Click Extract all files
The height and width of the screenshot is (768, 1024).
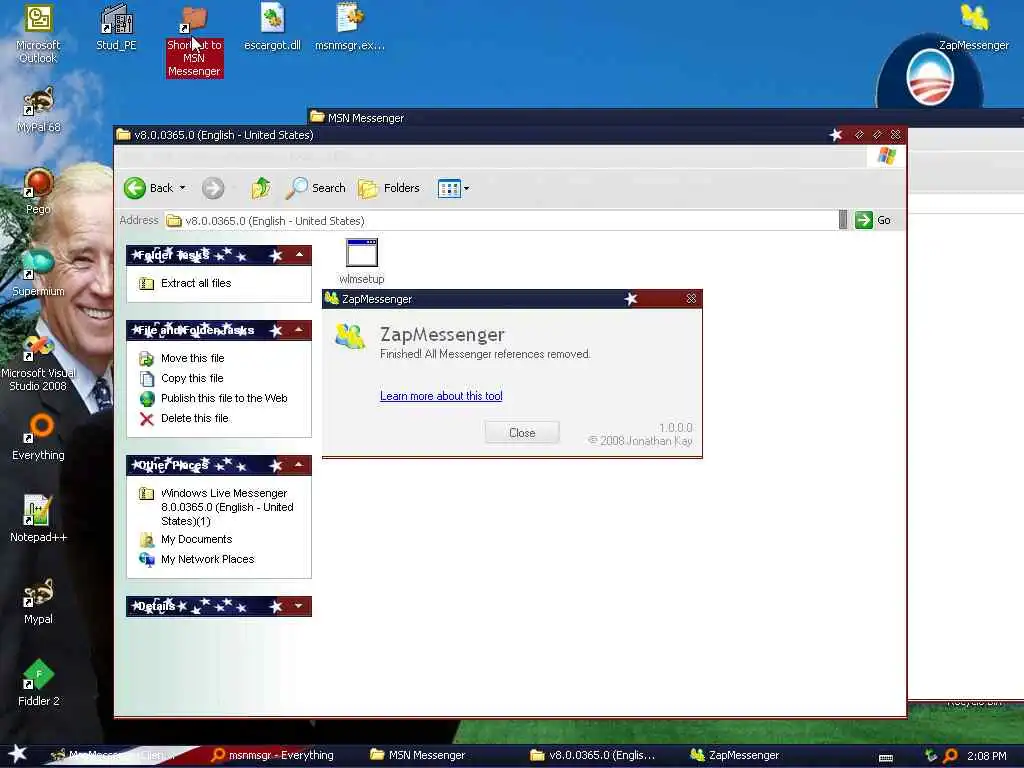(196, 283)
